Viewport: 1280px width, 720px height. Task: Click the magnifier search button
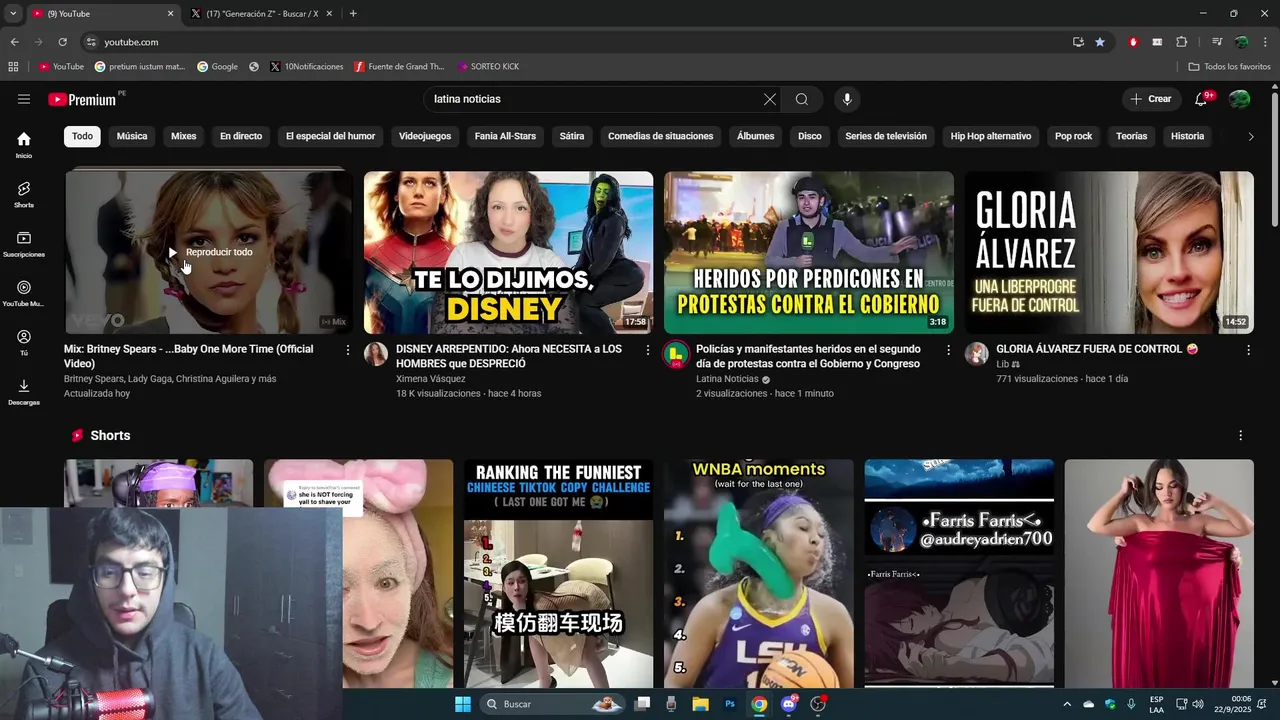pos(802,99)
